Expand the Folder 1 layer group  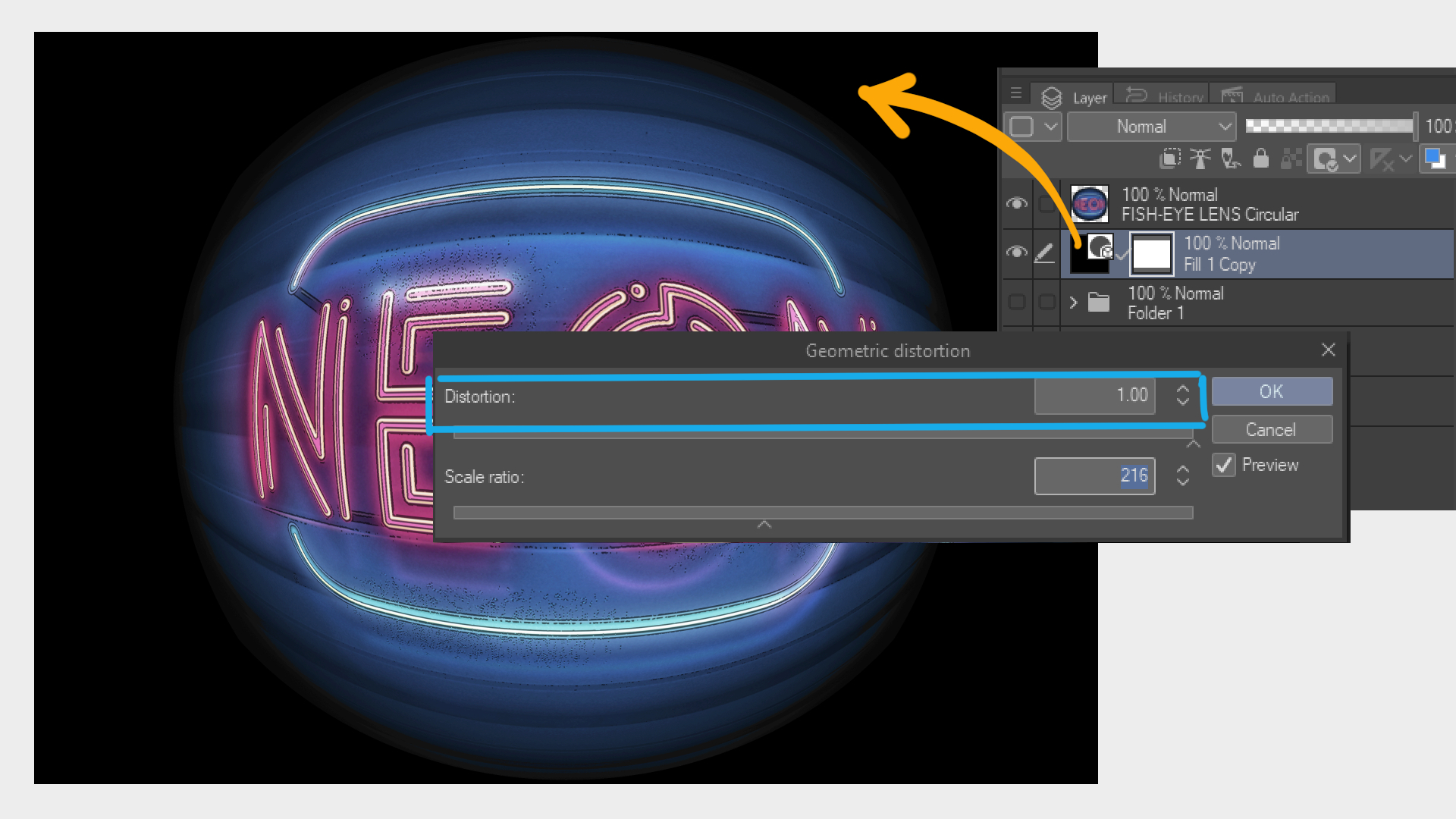point(1073,303)
